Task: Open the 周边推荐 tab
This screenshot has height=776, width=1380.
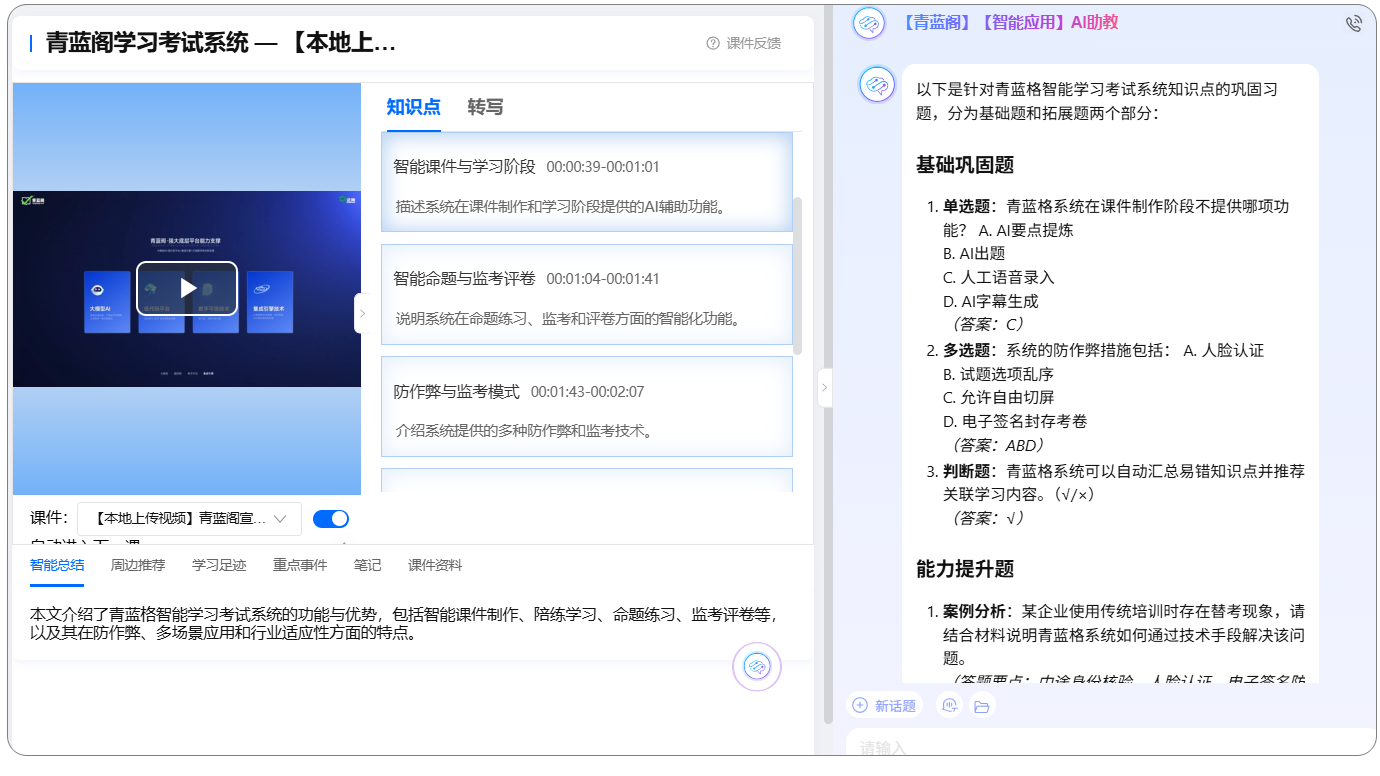Action: [138, 565]
